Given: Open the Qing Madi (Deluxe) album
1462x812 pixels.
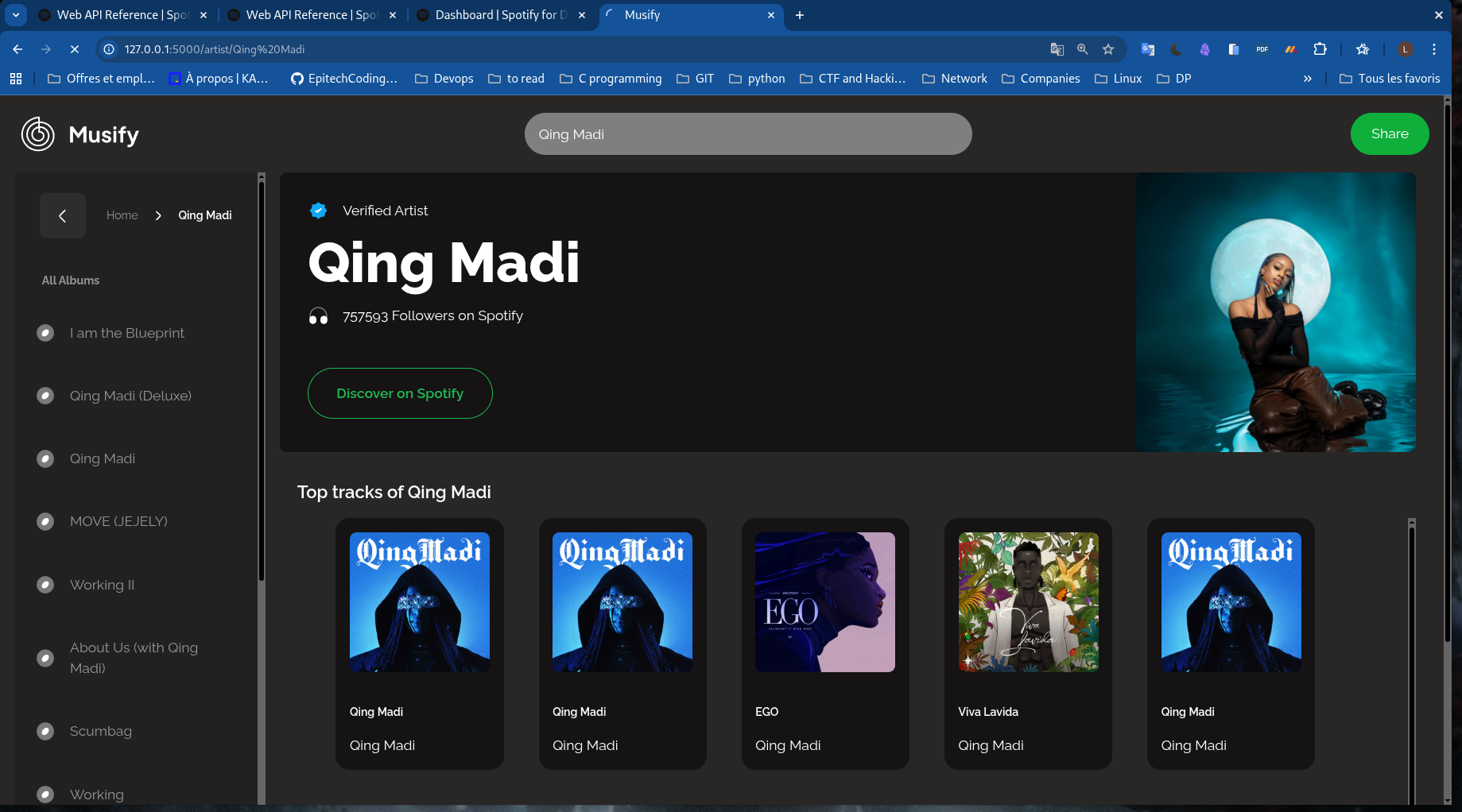Looking at the screenshot, I should (x=130, y=396).
